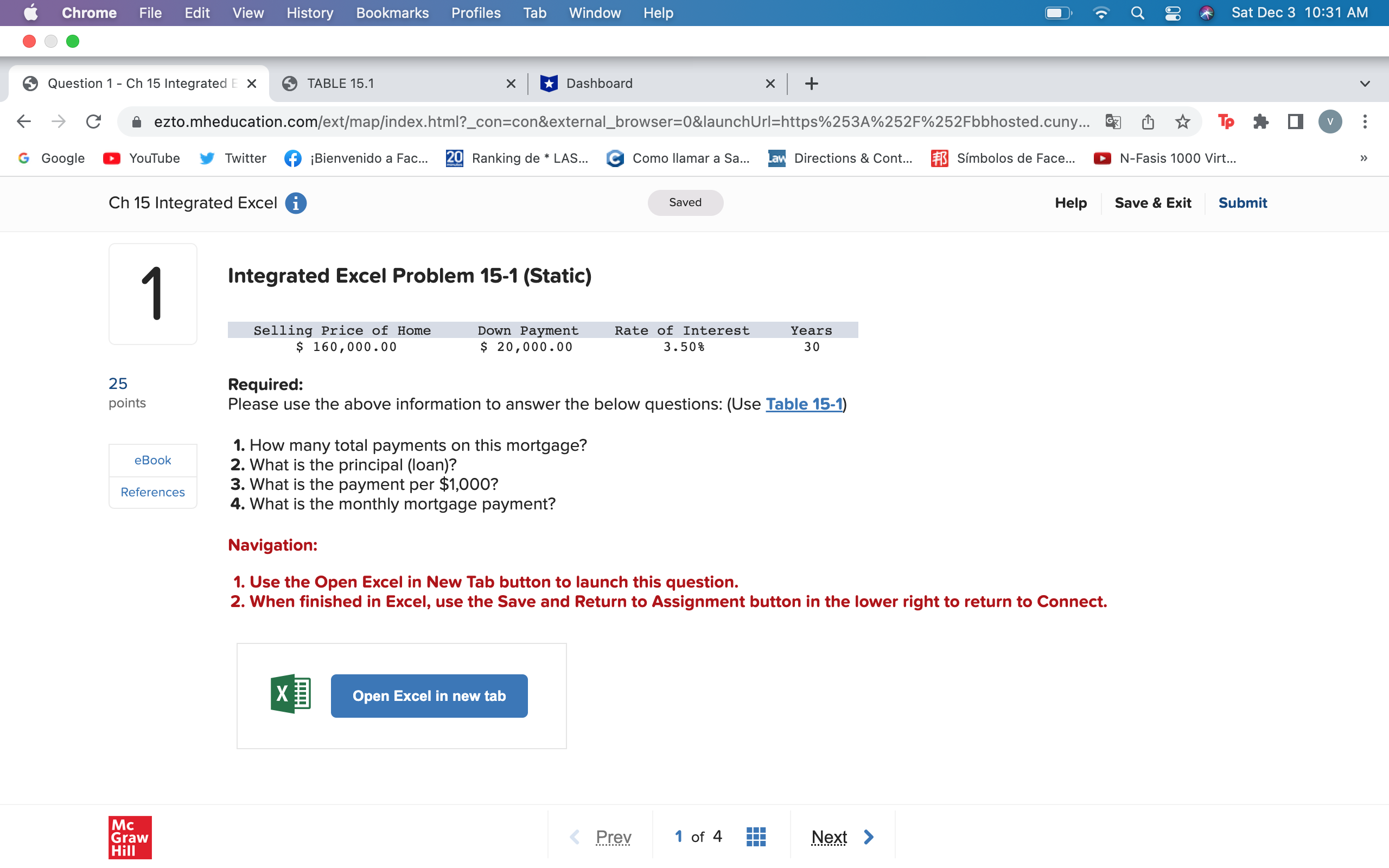Open the tab search chevron at top right
Image resolution: width=1389 pixels, height=868 pixels.
coord(1365,83)
